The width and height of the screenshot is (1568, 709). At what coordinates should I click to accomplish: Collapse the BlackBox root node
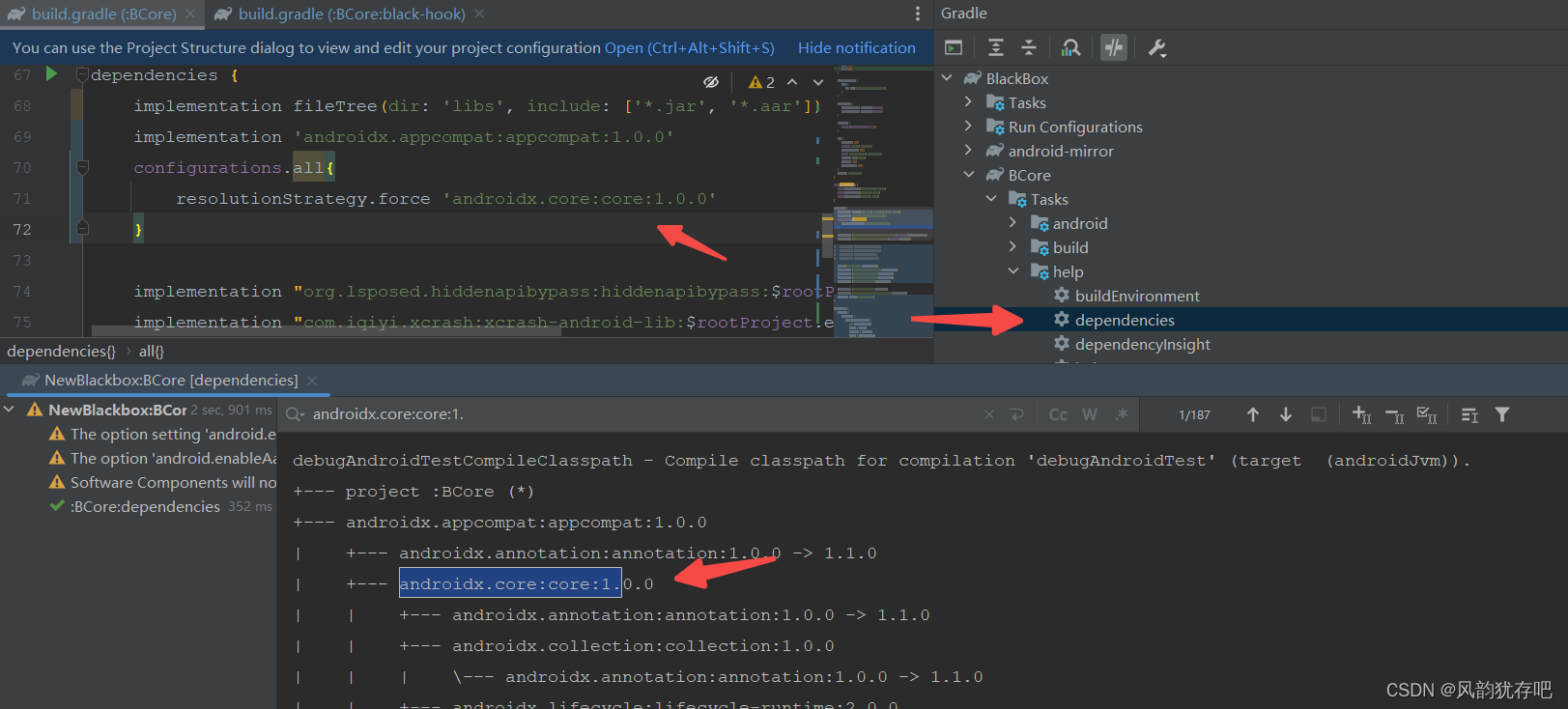947,78
